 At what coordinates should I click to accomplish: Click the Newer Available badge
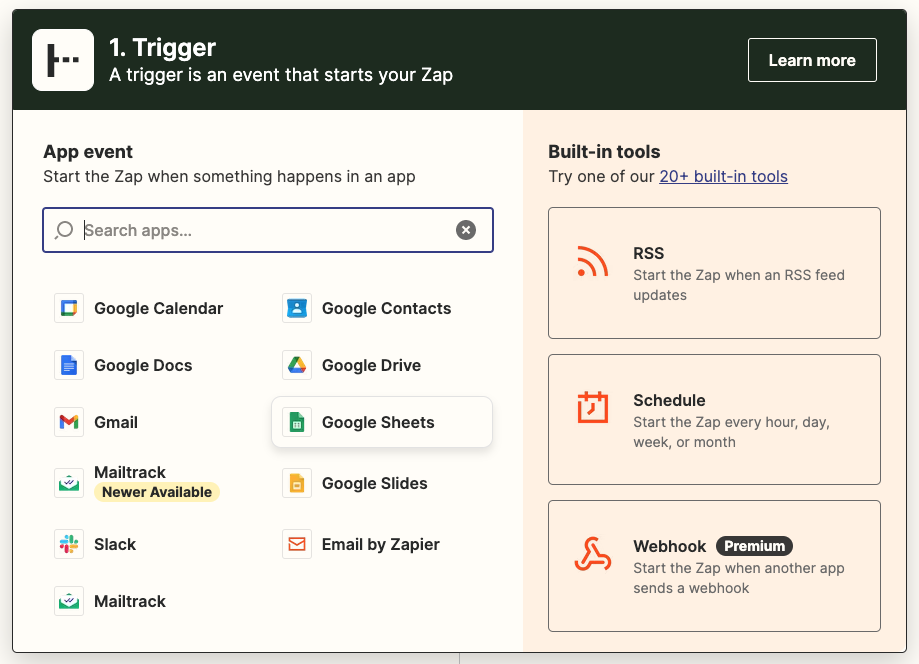pyautogui.click(x=156, y=492)
